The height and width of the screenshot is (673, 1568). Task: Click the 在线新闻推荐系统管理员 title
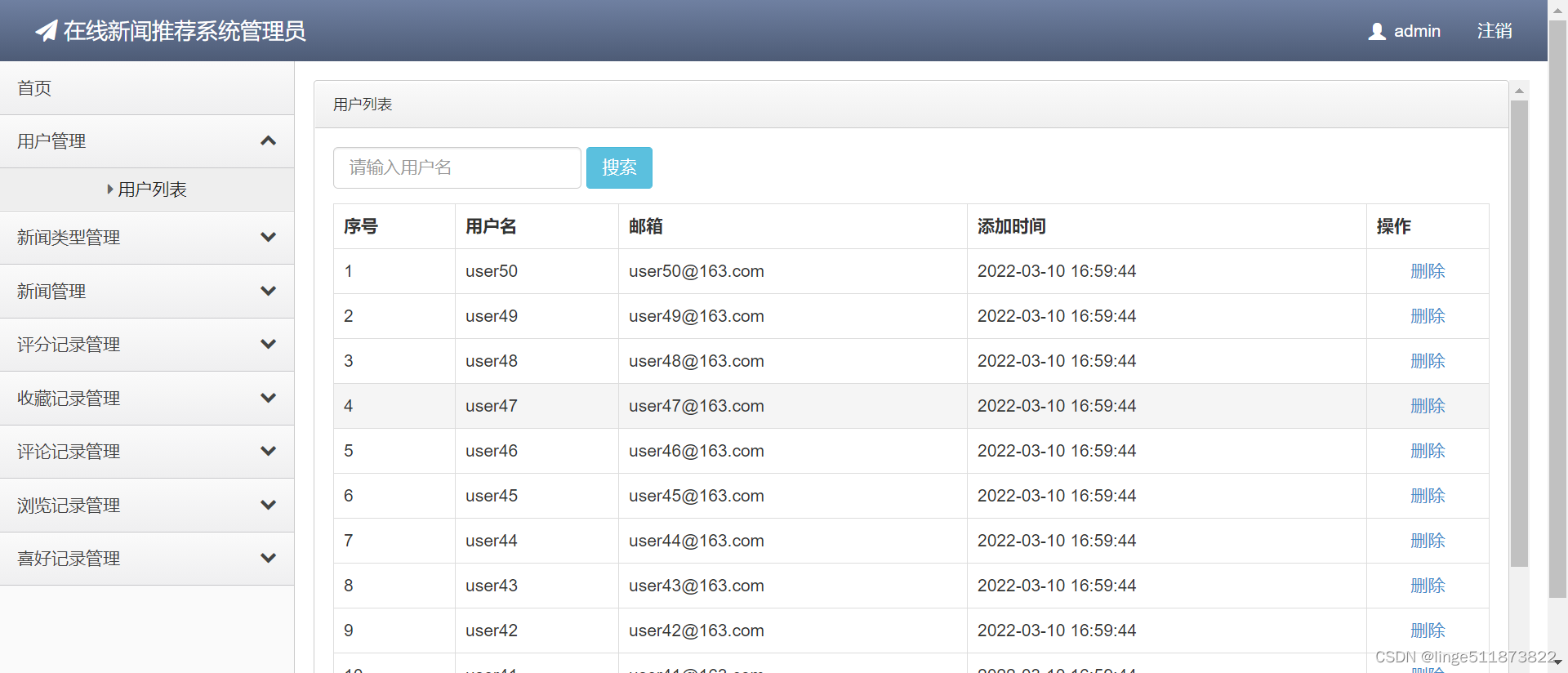click(185, 31)
